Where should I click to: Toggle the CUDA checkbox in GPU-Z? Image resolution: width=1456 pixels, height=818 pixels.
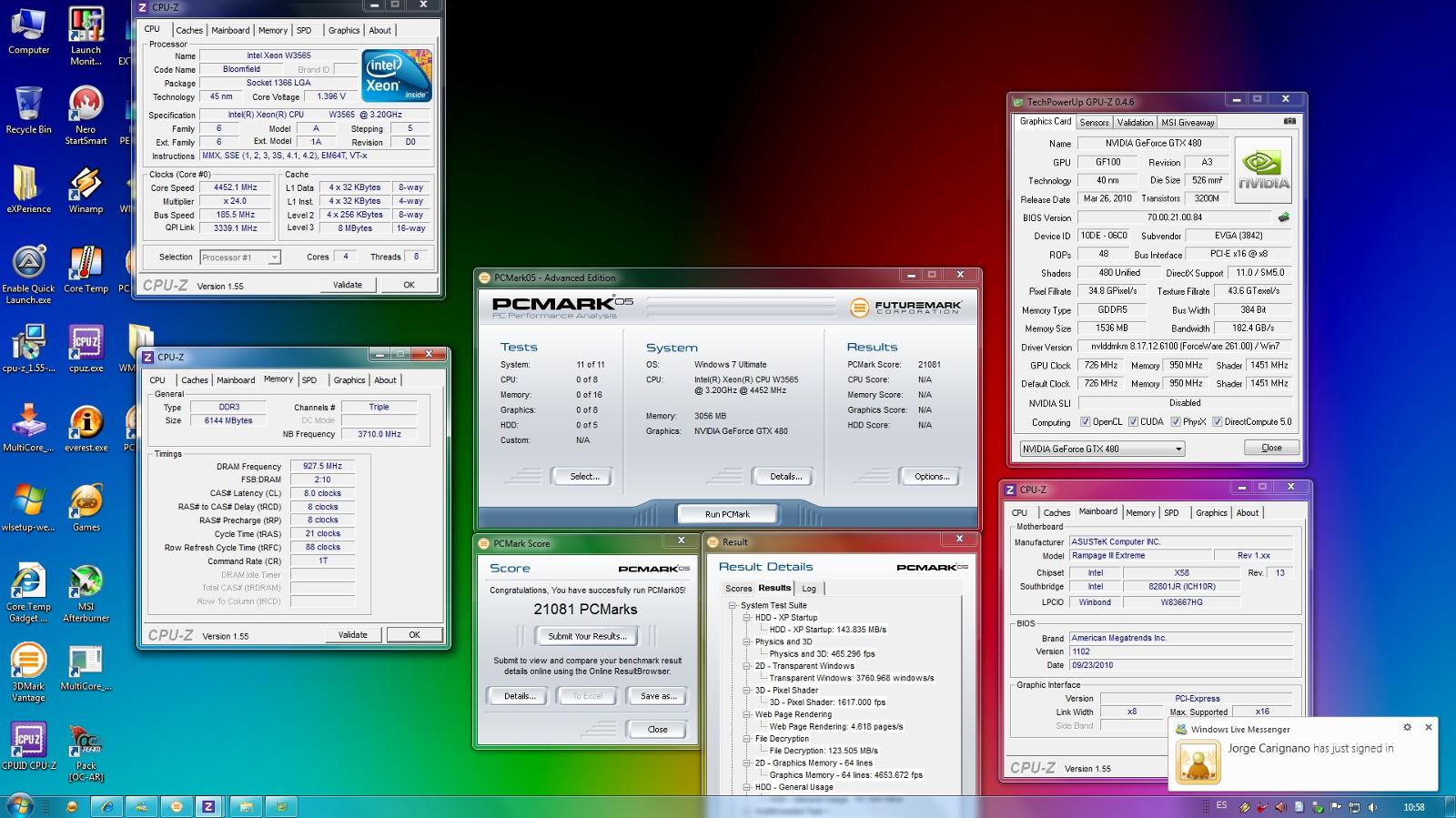pyautogui.click(x=1133, y=422)
